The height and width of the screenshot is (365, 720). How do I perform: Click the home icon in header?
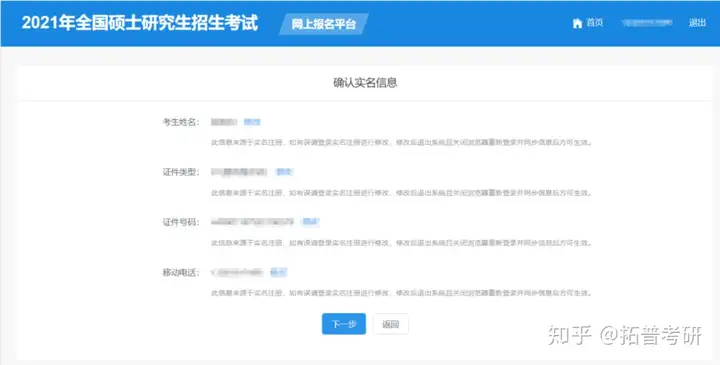point(577,23)
